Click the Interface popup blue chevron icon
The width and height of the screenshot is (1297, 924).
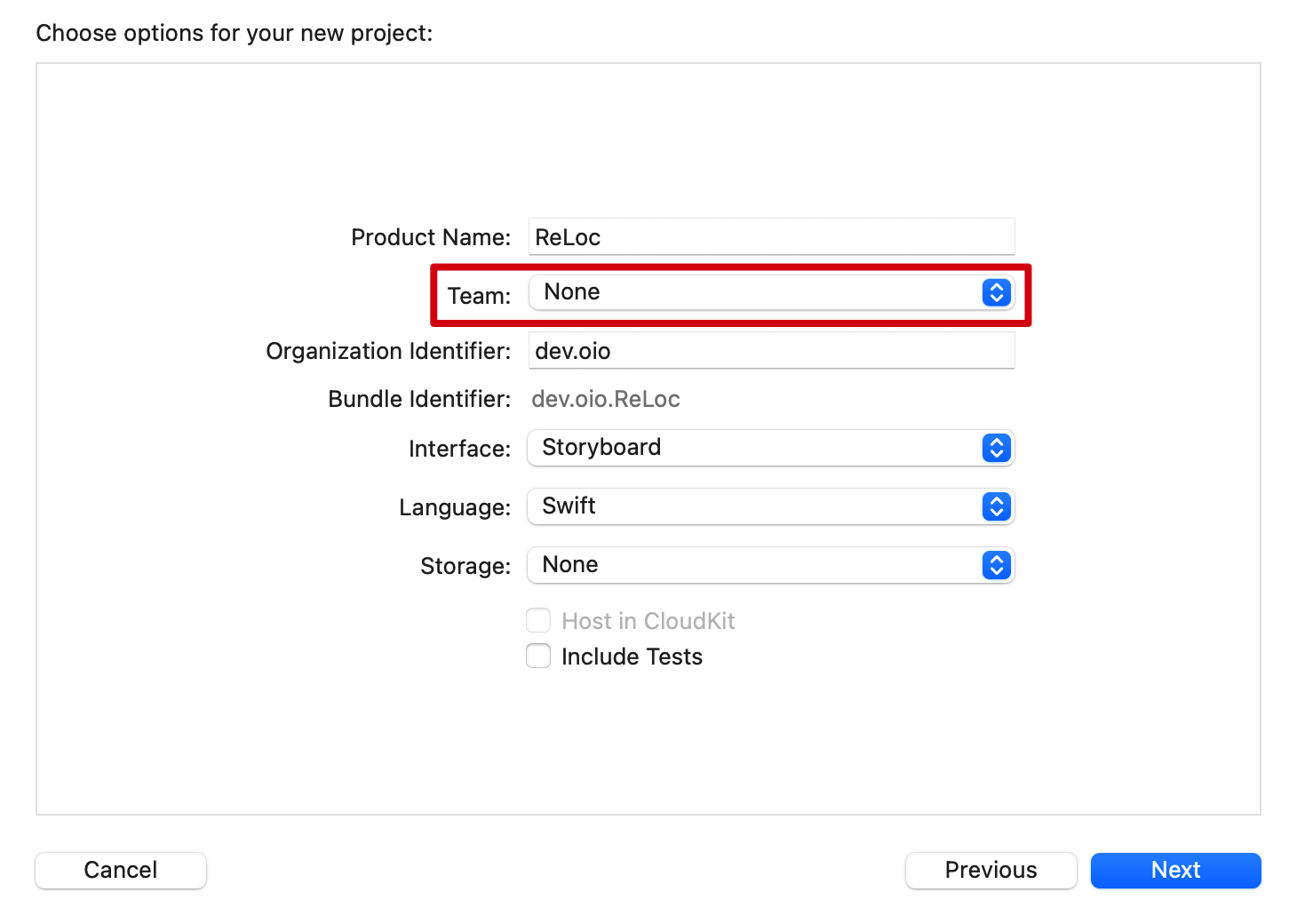click(996, 448)
